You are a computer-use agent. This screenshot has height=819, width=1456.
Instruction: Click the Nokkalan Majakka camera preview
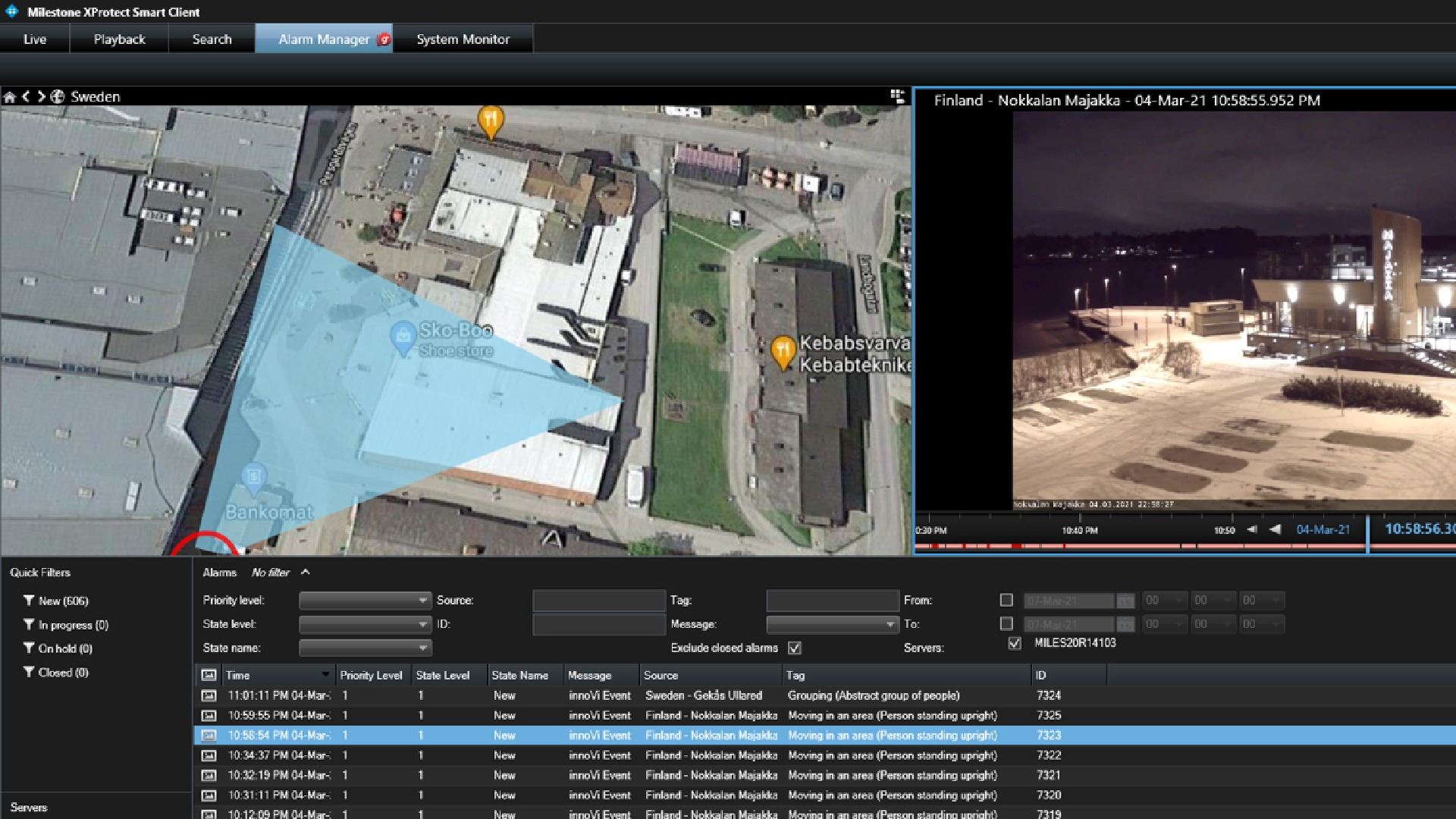tap(1234, 311)
